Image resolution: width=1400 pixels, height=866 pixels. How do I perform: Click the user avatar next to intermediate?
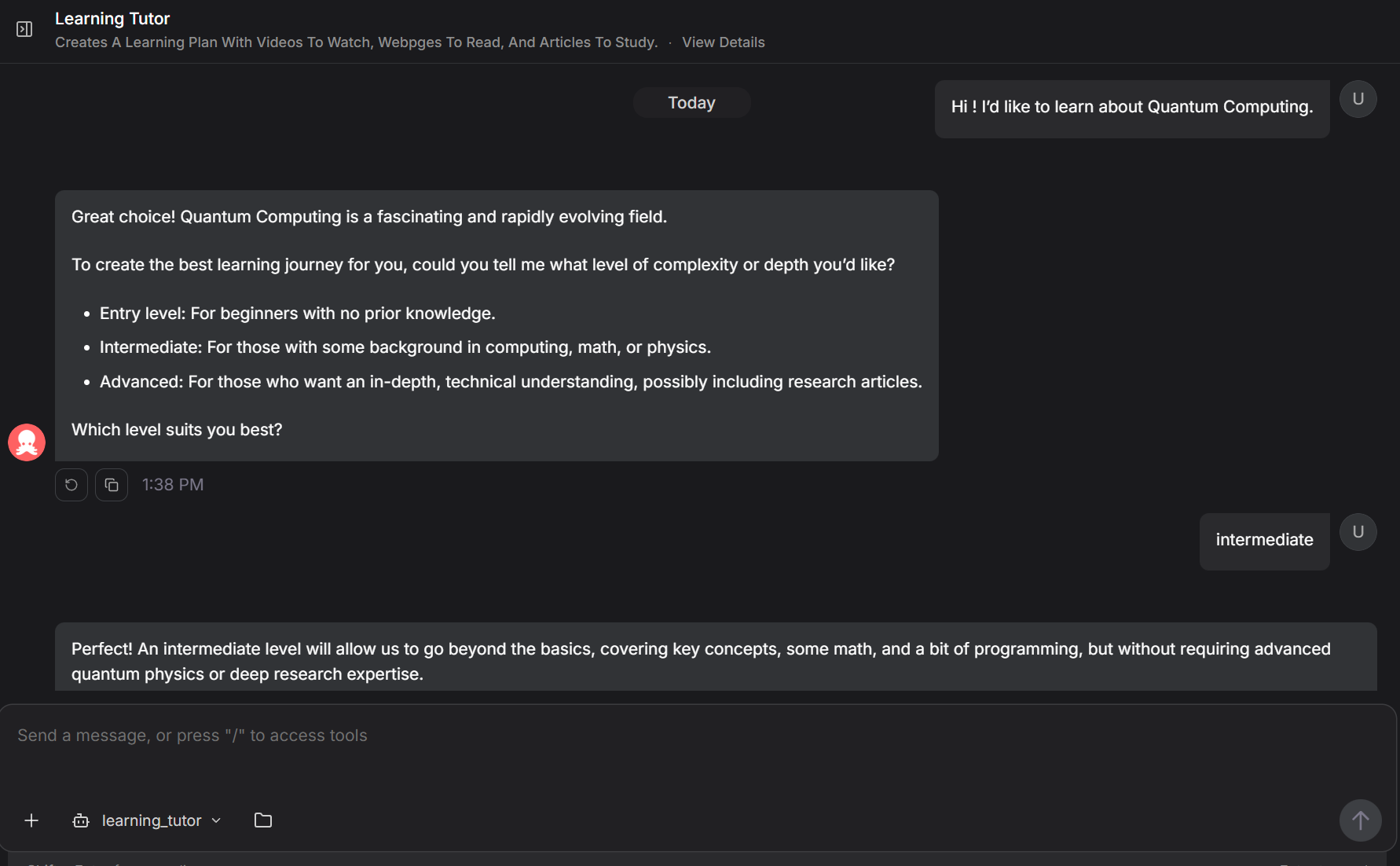1358,531
